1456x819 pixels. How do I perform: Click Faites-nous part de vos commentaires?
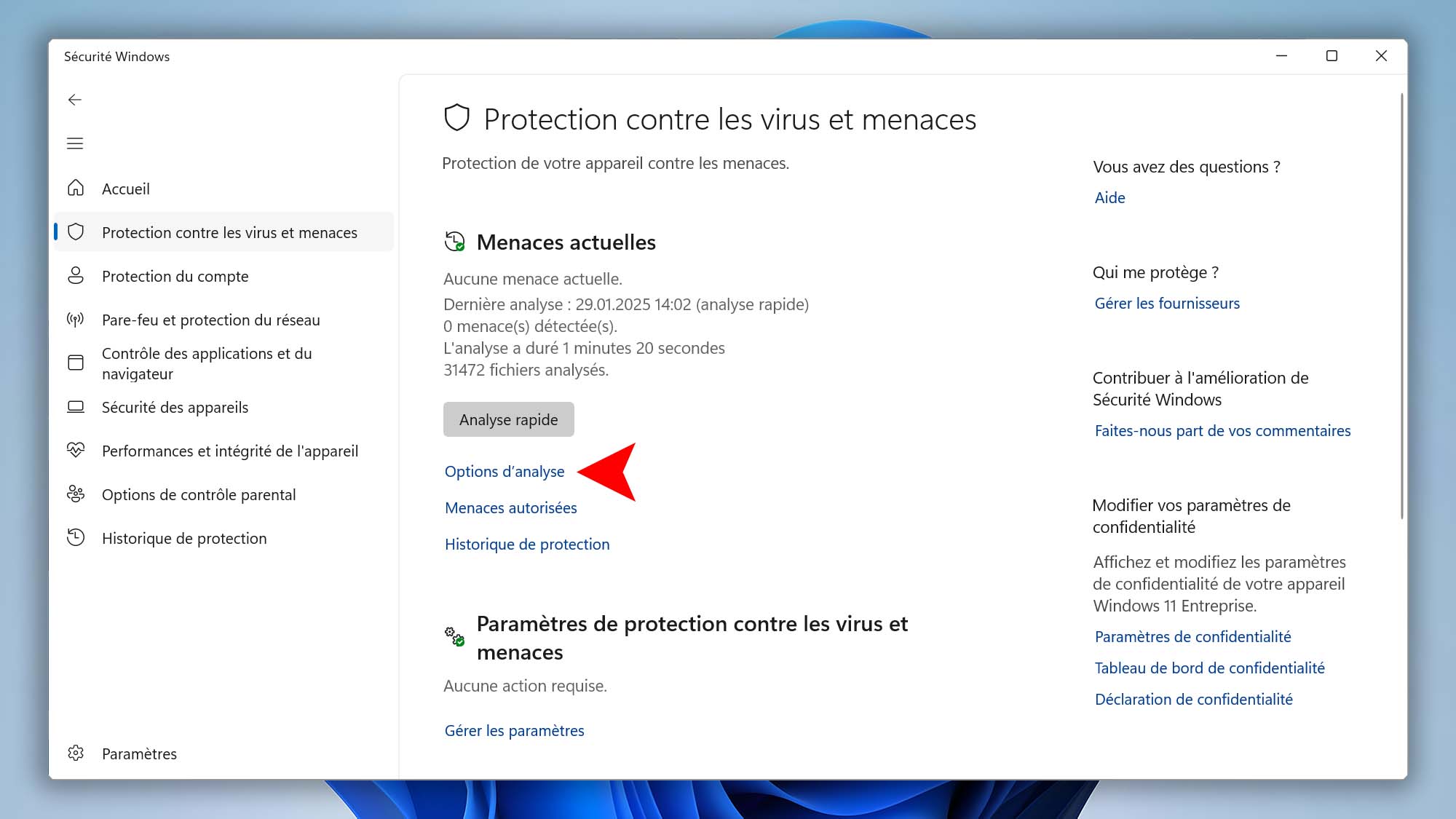[1222, 430]
